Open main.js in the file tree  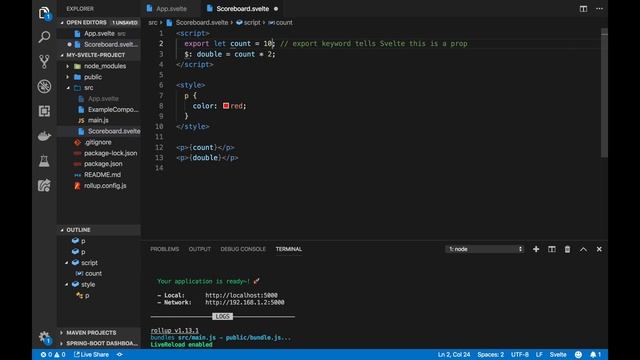point(99,120)
